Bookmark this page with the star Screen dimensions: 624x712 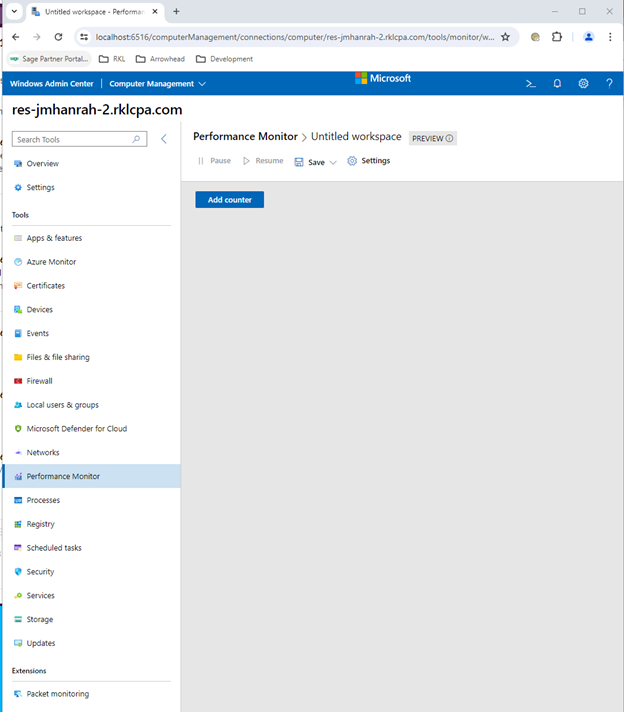[505, 37]
